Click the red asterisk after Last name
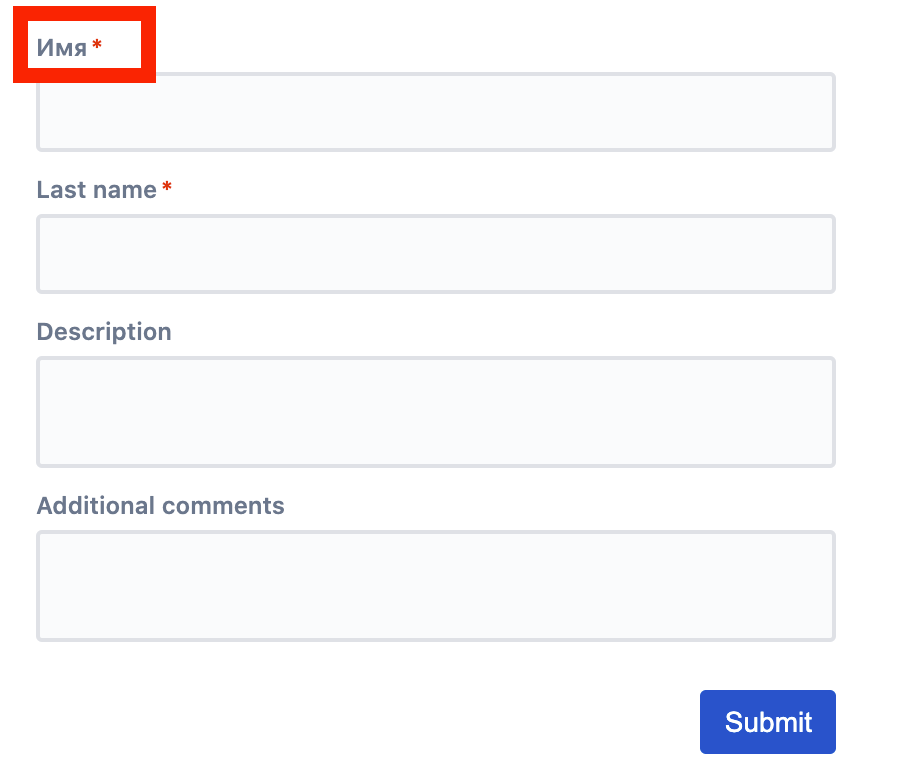Image resolution: width=898 pixels, height=784 pixels. click(x=167, y=186)
